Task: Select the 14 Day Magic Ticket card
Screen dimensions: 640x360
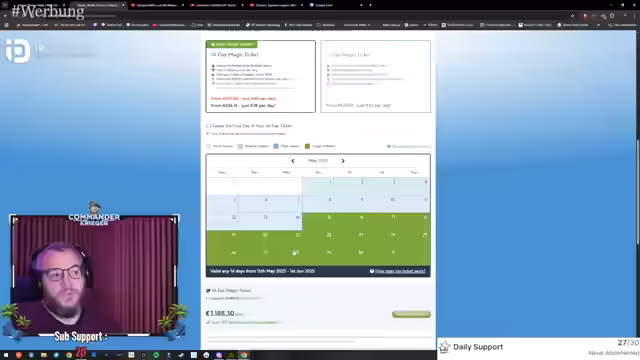Action: pyautogui.click(x=260, y=76)
